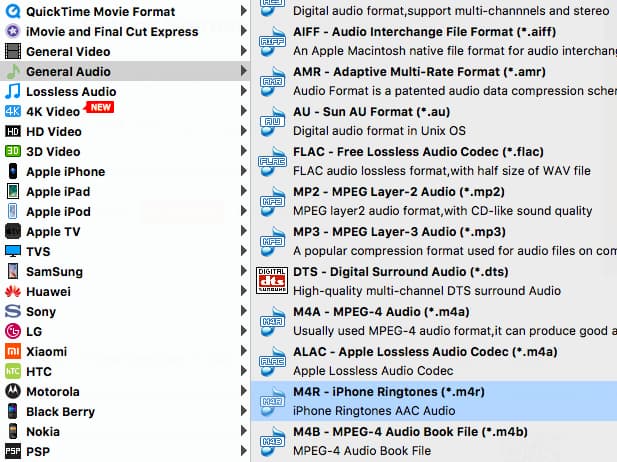Click the TVS monitor icon
Image resolution: width=617 pixels, height=462 pixels.
(x=13, y=251)
